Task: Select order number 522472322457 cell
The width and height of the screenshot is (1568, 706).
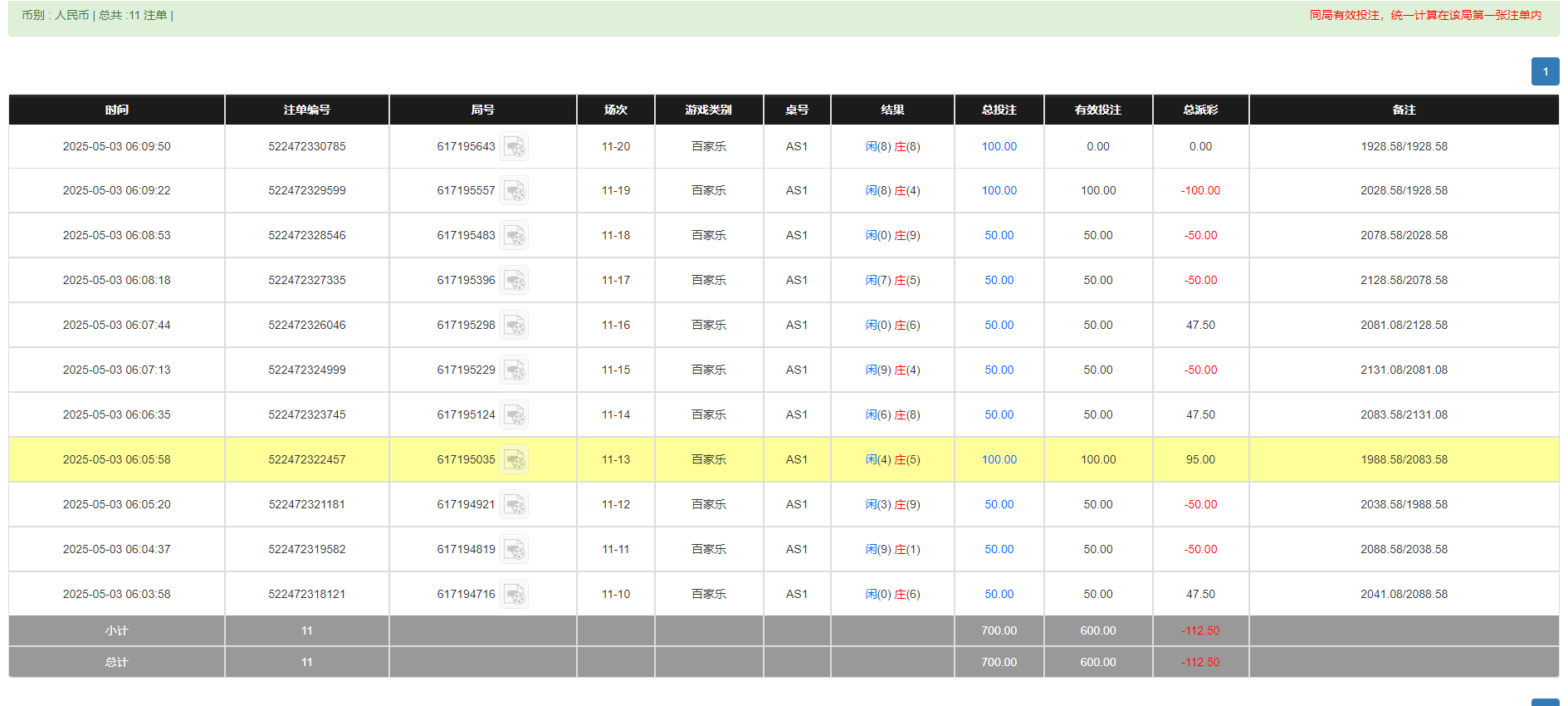Action: pyautogui.click(x=306, y=459)
